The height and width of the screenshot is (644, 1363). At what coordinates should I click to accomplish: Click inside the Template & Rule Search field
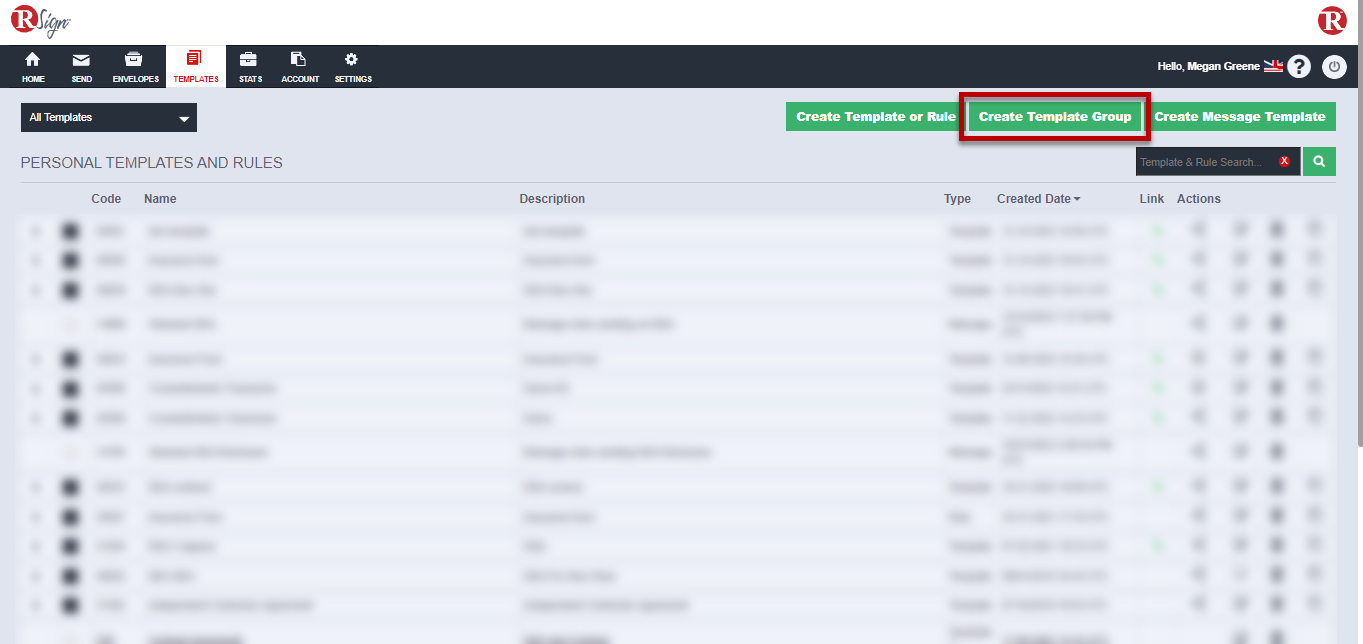(x=1205, y=161)
